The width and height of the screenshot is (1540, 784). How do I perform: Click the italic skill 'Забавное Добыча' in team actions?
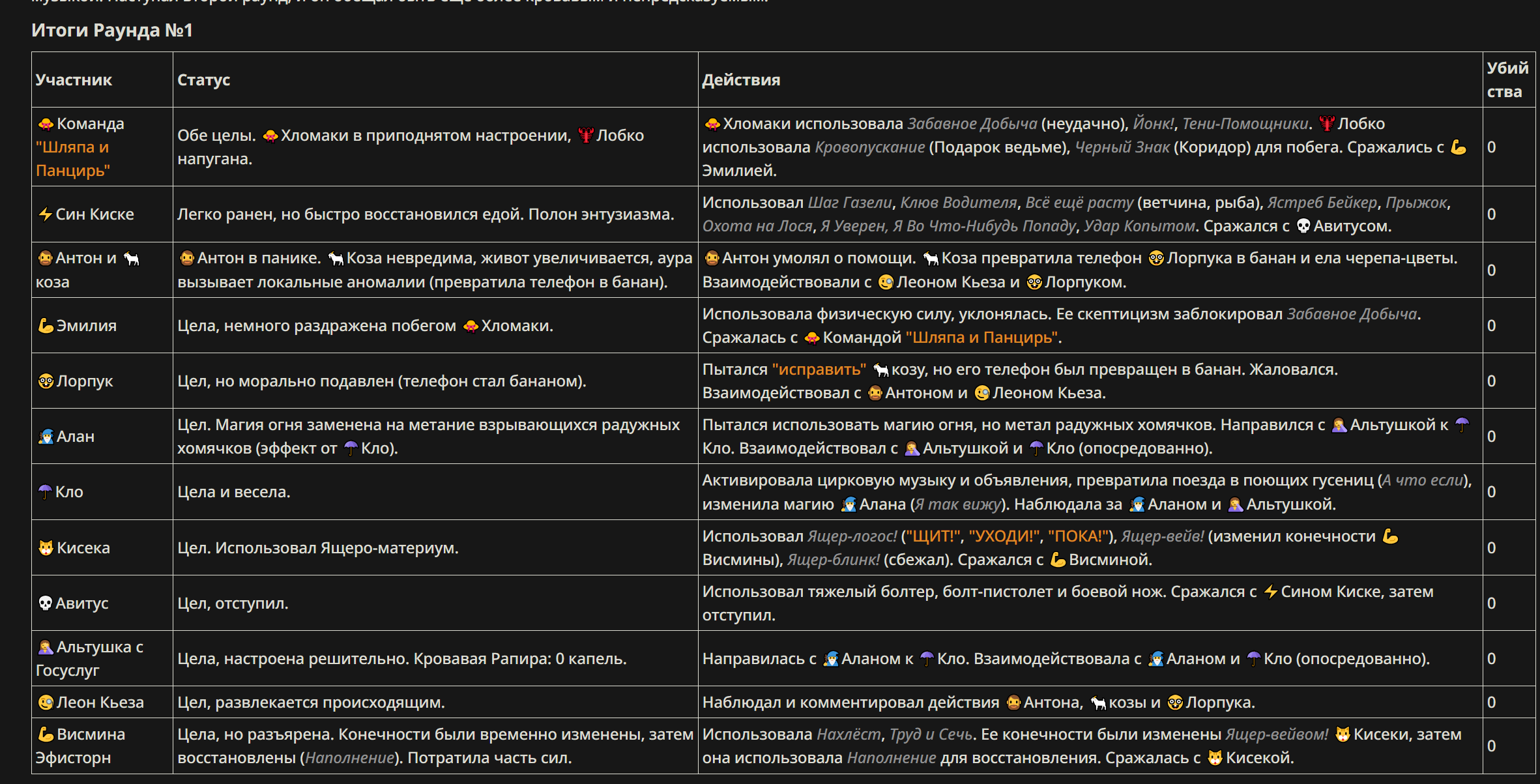(x=972, y=124)
